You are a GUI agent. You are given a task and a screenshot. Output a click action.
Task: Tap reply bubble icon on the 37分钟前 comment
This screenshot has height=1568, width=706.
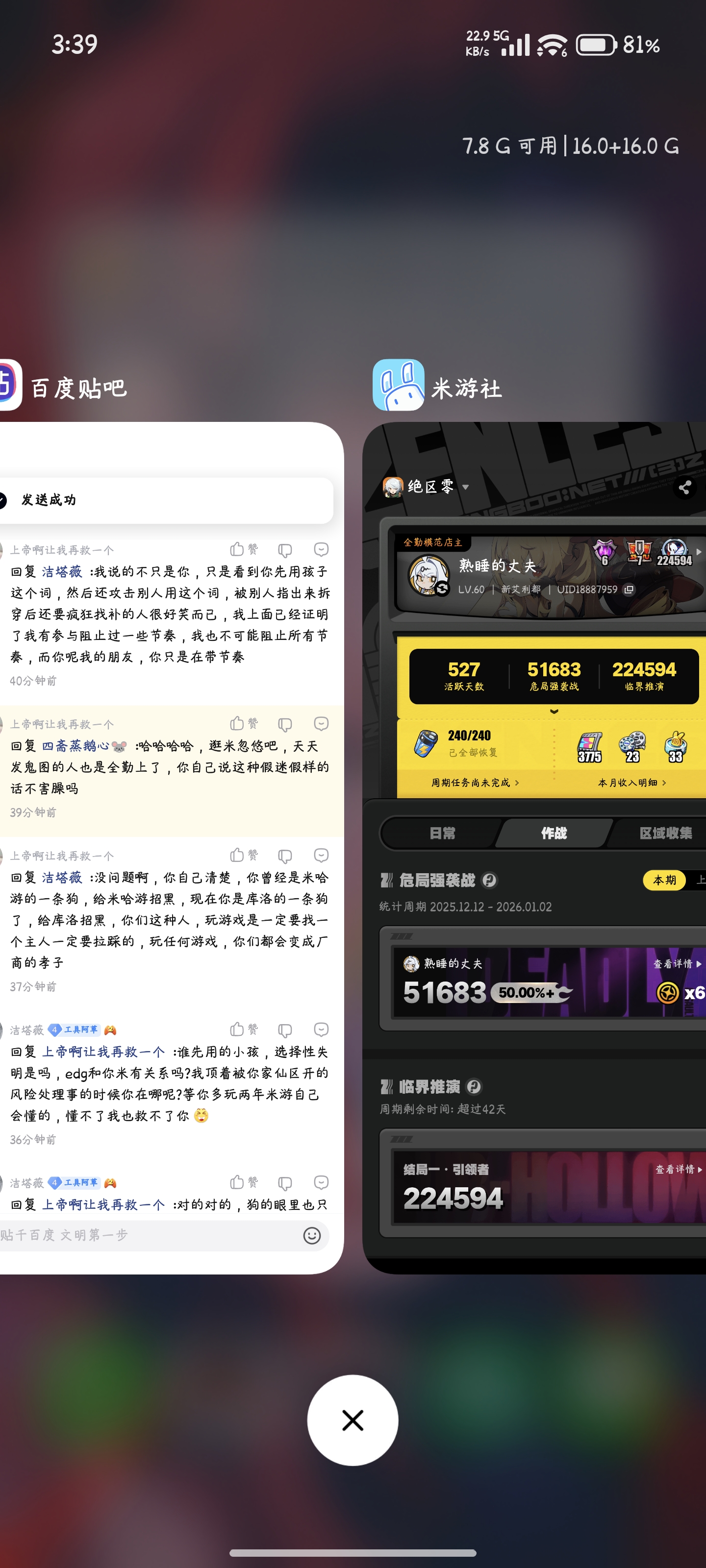(x=321, y=855)
